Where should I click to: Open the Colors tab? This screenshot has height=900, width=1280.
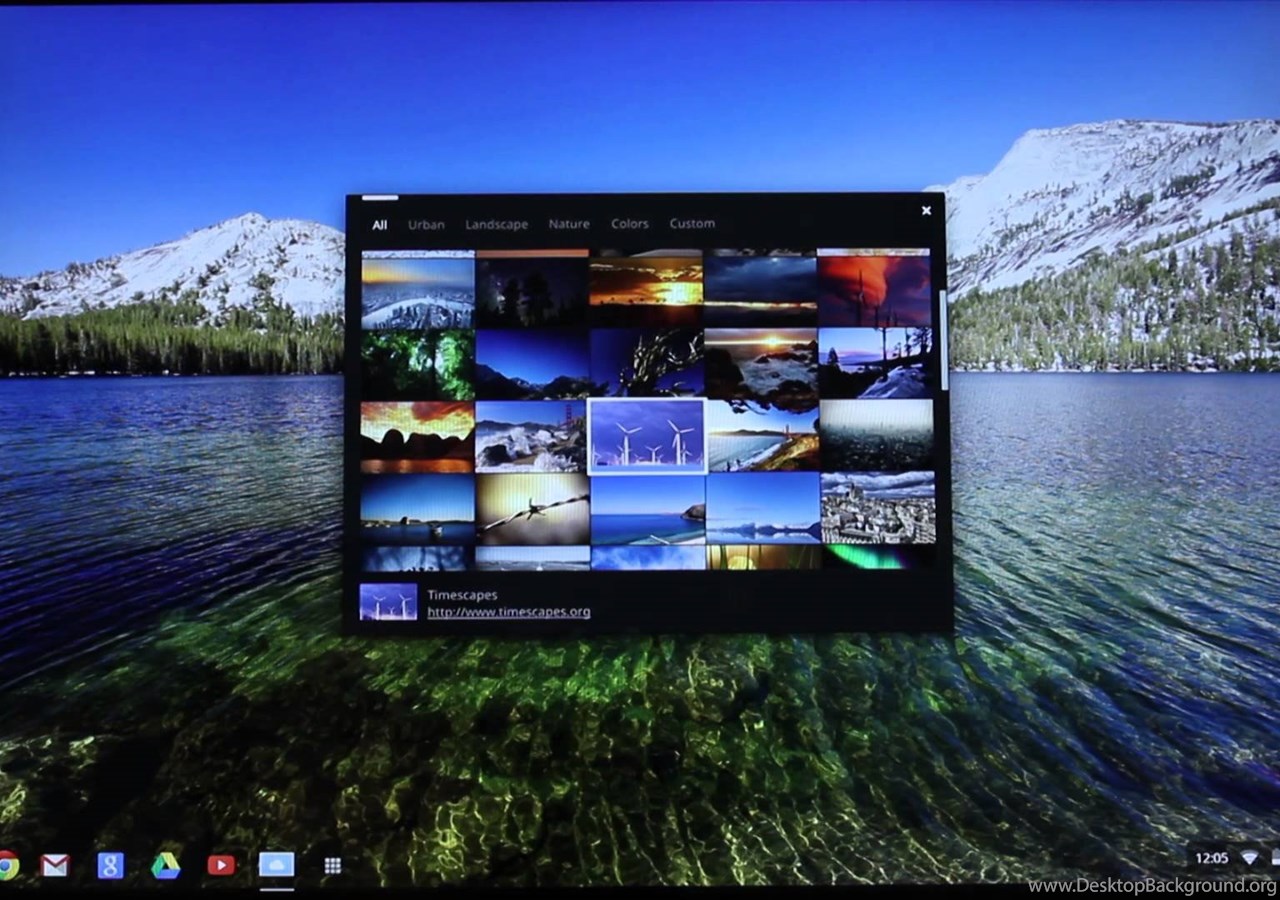click(x=630, y=224)
